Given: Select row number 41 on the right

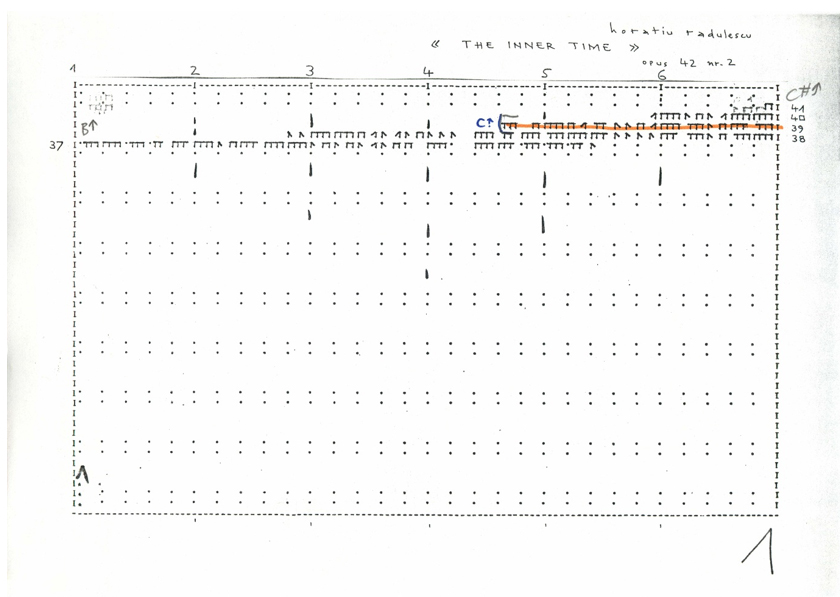Looking at the screenshot, I should [x=797, y=108].
